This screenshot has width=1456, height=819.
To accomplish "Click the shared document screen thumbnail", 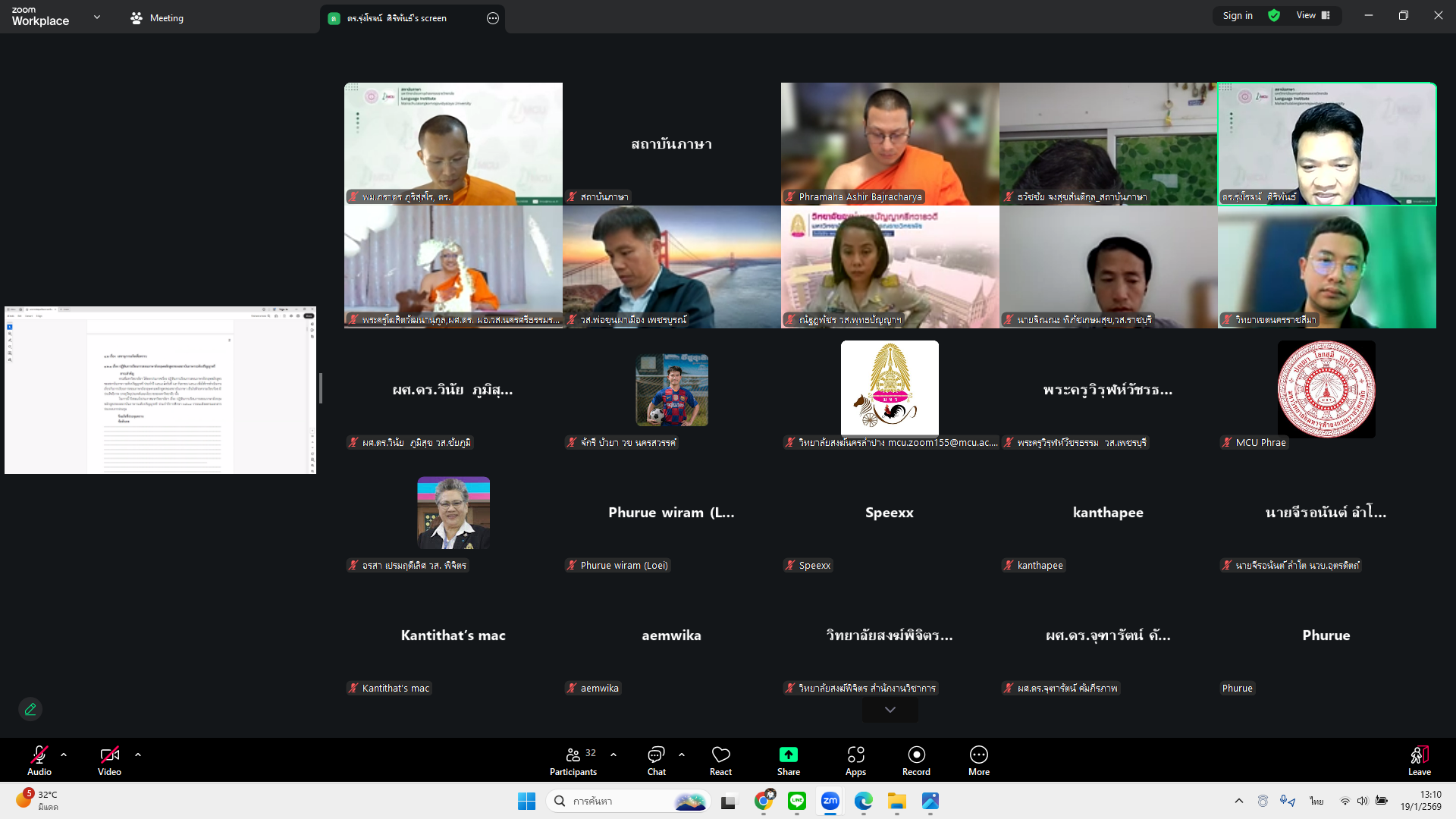I will coord(160,390).
